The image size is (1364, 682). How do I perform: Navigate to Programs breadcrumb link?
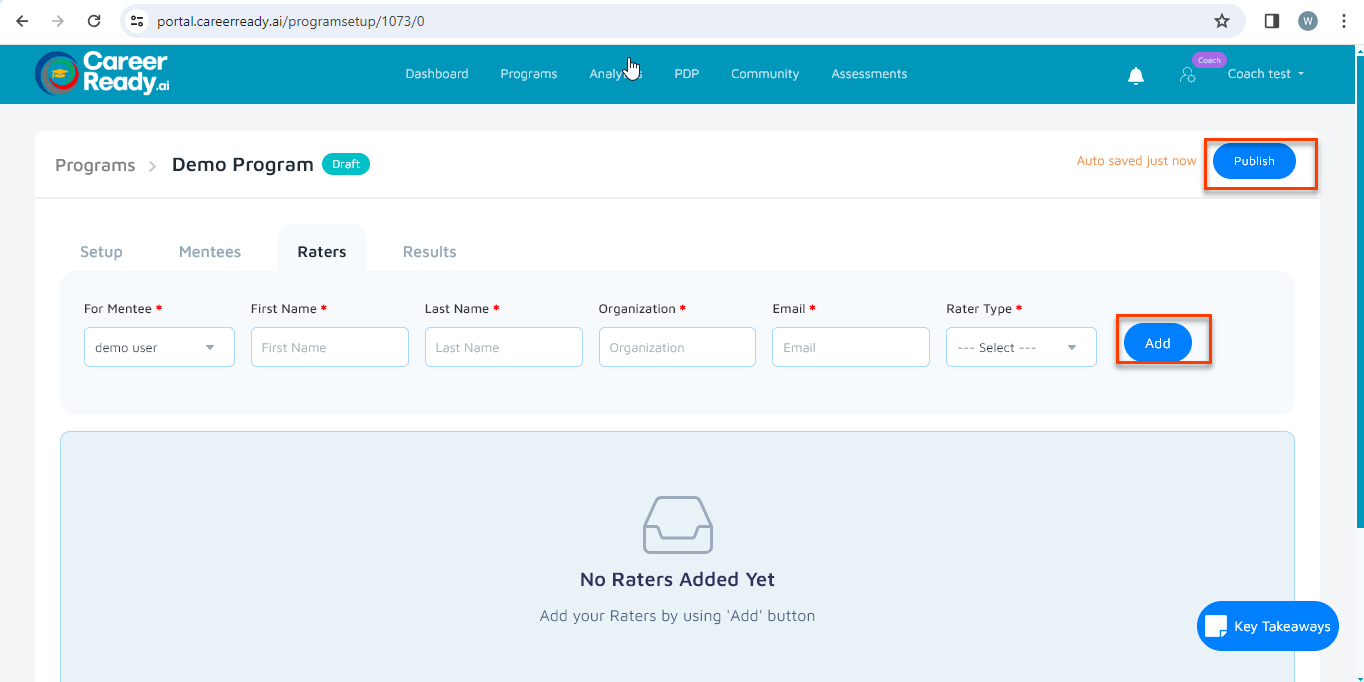click(95, 165)
